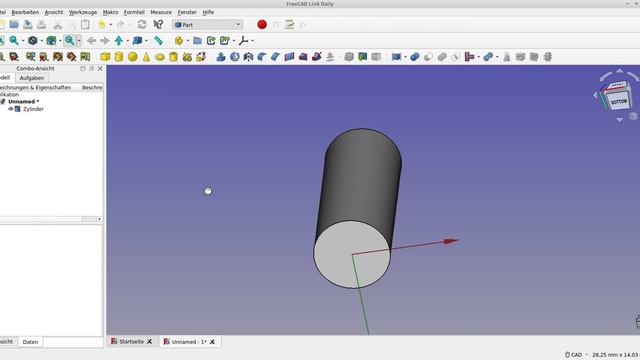Select the Zylinder tree item

pyautogui.click(x=33, y=109)
